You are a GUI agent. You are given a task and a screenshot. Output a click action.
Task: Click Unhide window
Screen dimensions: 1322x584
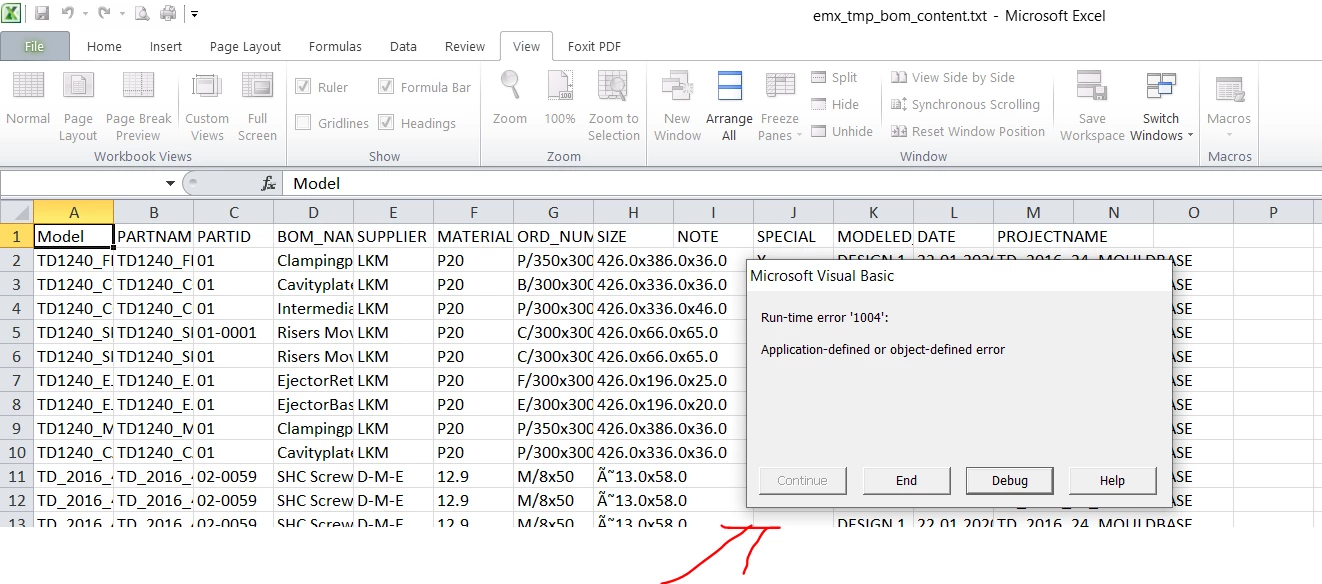tap(841, 131)
